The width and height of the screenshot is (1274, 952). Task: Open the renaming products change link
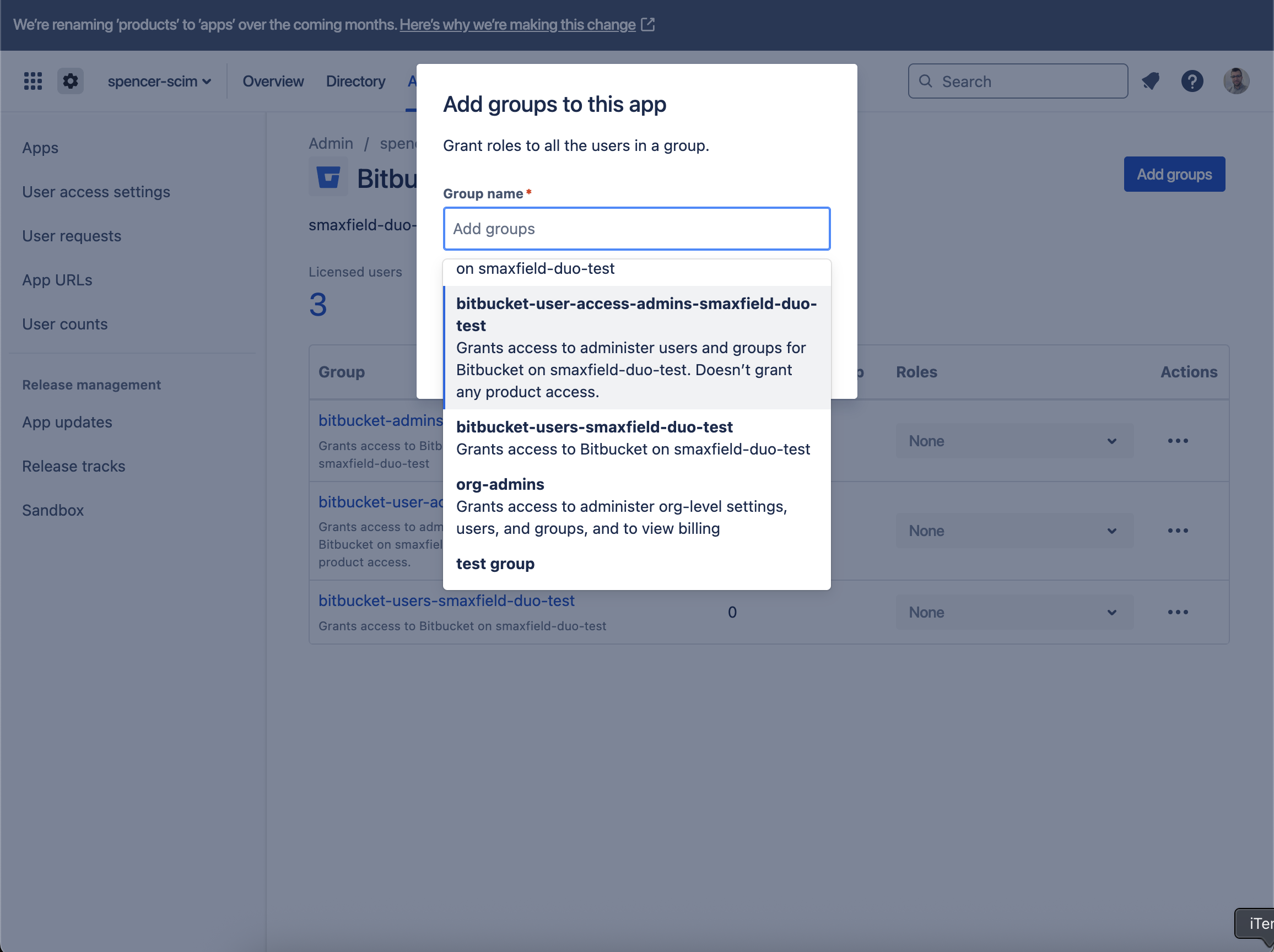517,25
